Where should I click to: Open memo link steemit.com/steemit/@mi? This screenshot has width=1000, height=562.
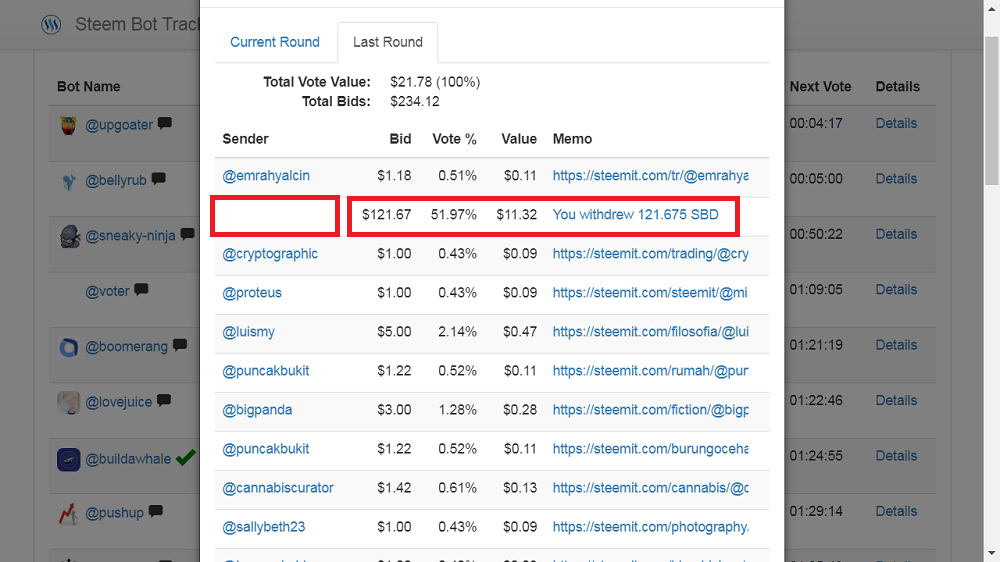point(650,293)
